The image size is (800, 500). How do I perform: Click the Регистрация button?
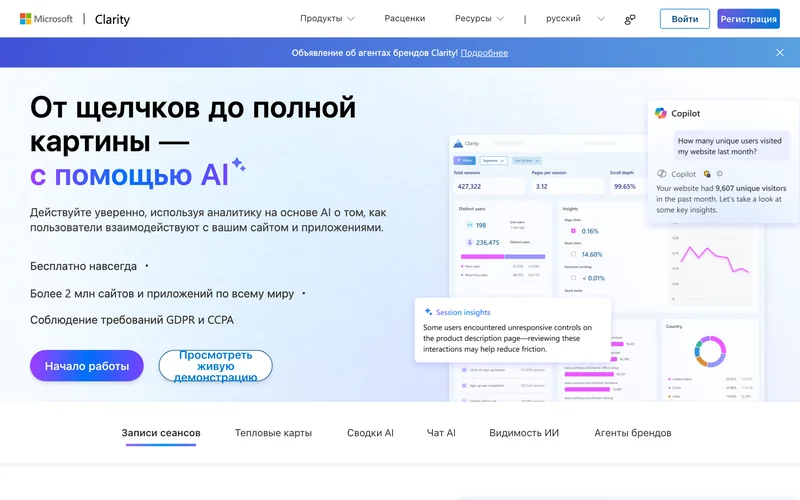pos(748,19)
